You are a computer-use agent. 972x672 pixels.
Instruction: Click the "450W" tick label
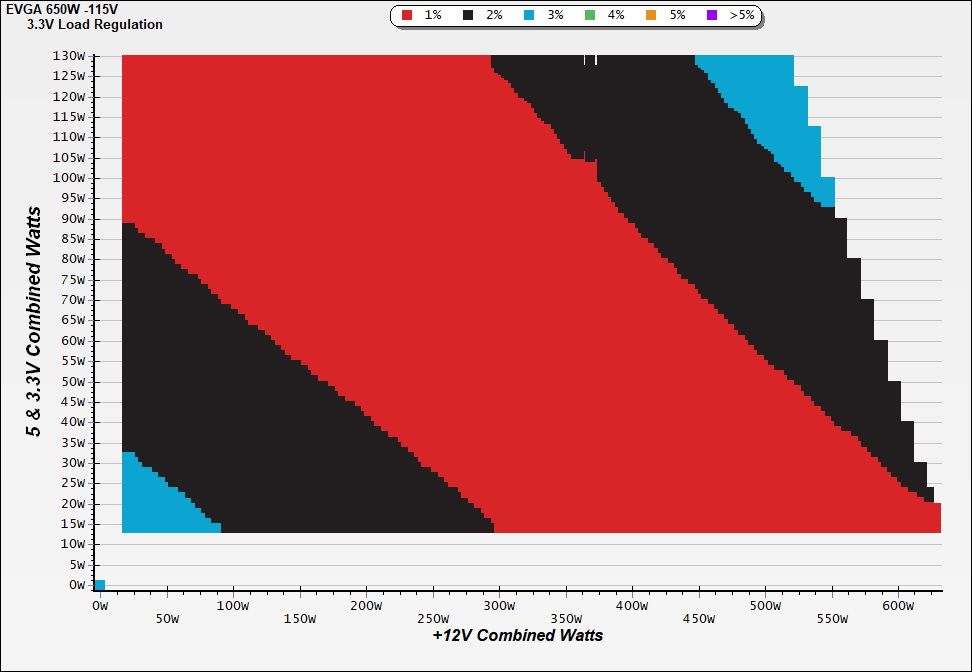pos(699,619)
